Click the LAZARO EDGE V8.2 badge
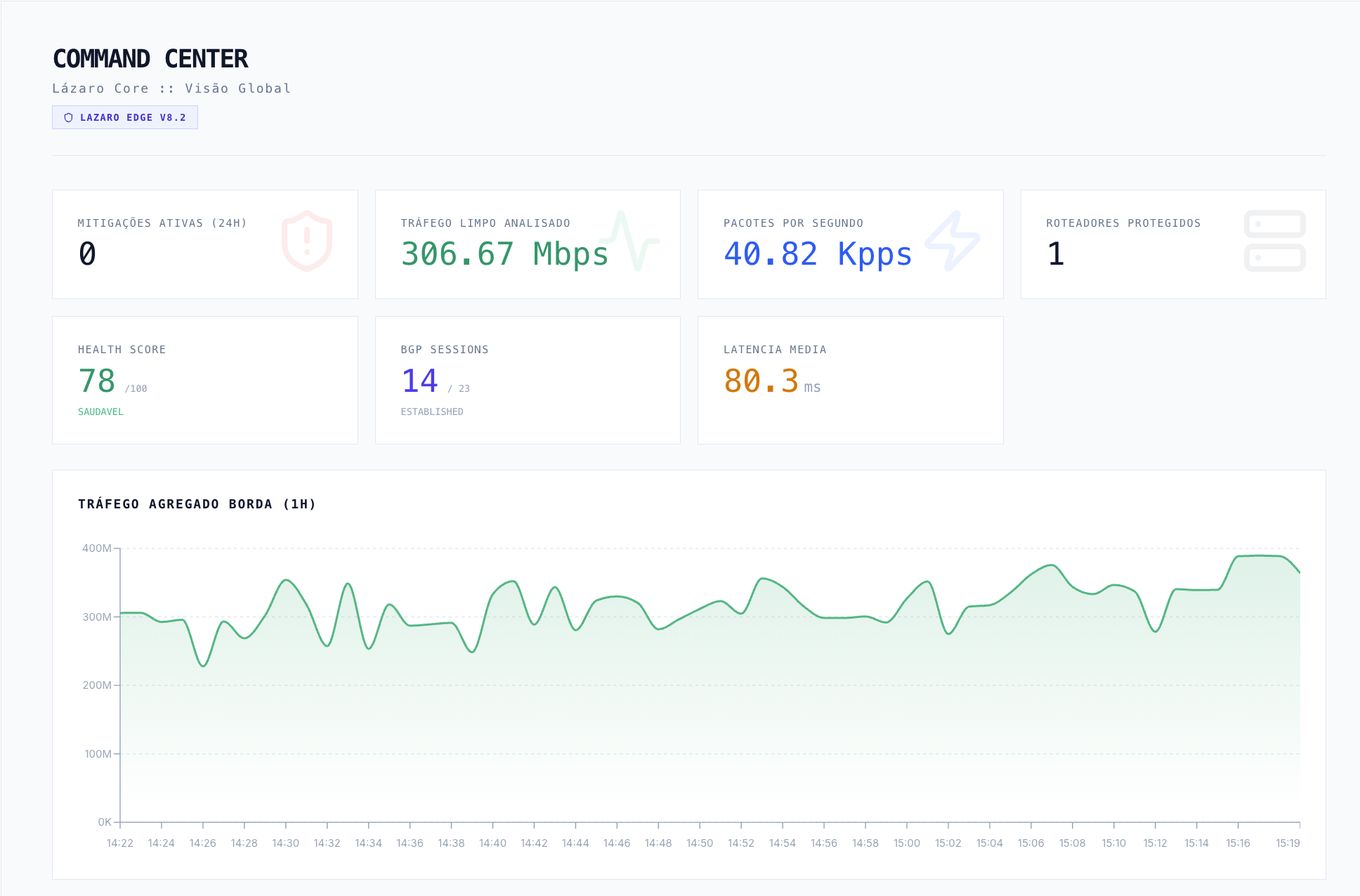Viewport: 1360px width, 896px height. 125,118
